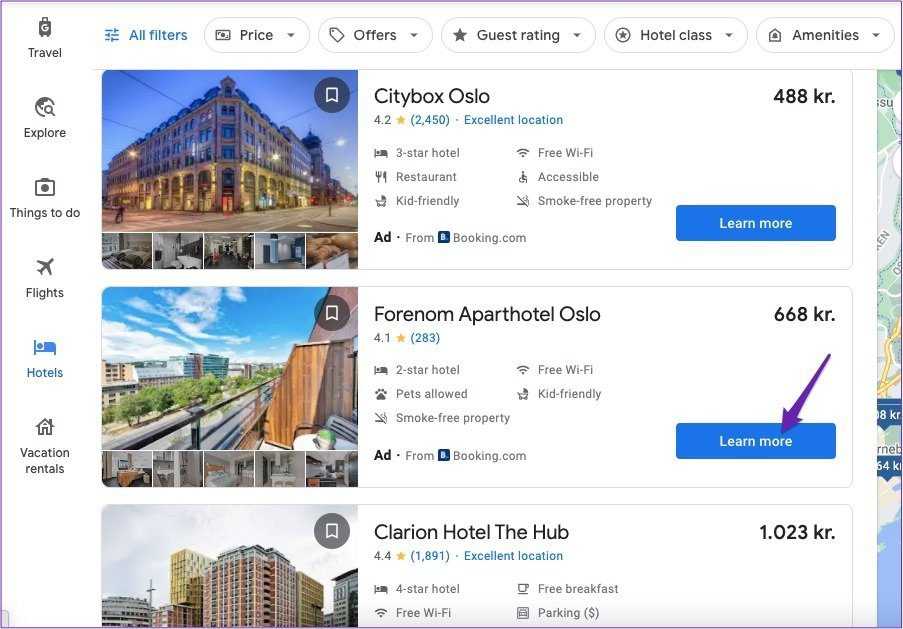Click Learn more for Citybox Oslo
The height and width of the screenshot is (629, 903).
pyautogui.click(x=755, y=223)
